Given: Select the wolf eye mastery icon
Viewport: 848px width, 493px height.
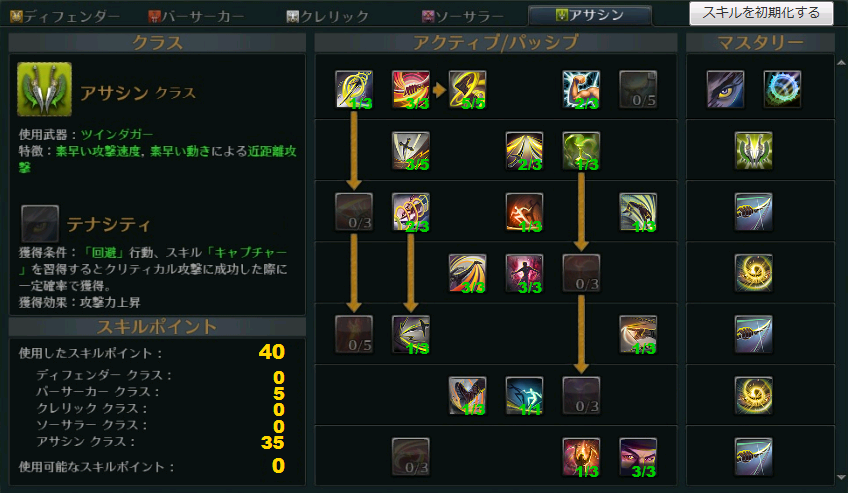Looking at the screenshot, I should click(725, 89).
